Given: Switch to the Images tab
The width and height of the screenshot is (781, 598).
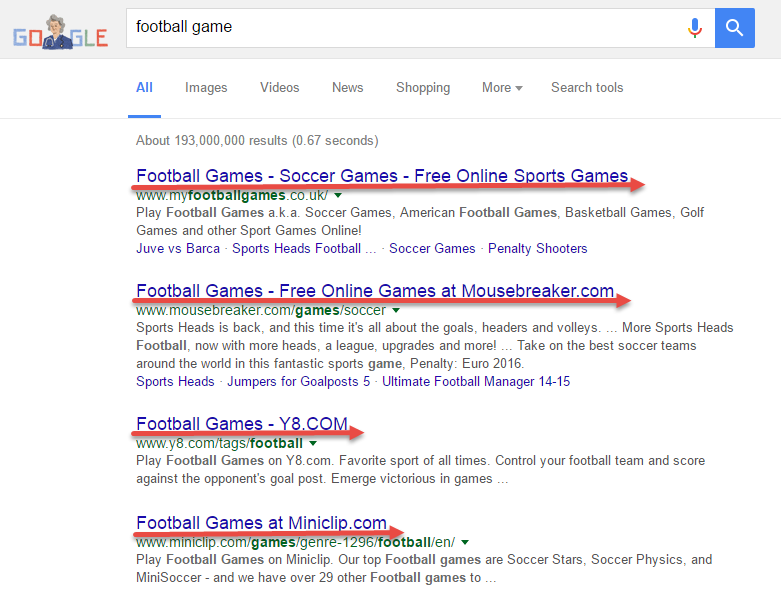Looking at the screenshot, I should [x=206, y=88].
